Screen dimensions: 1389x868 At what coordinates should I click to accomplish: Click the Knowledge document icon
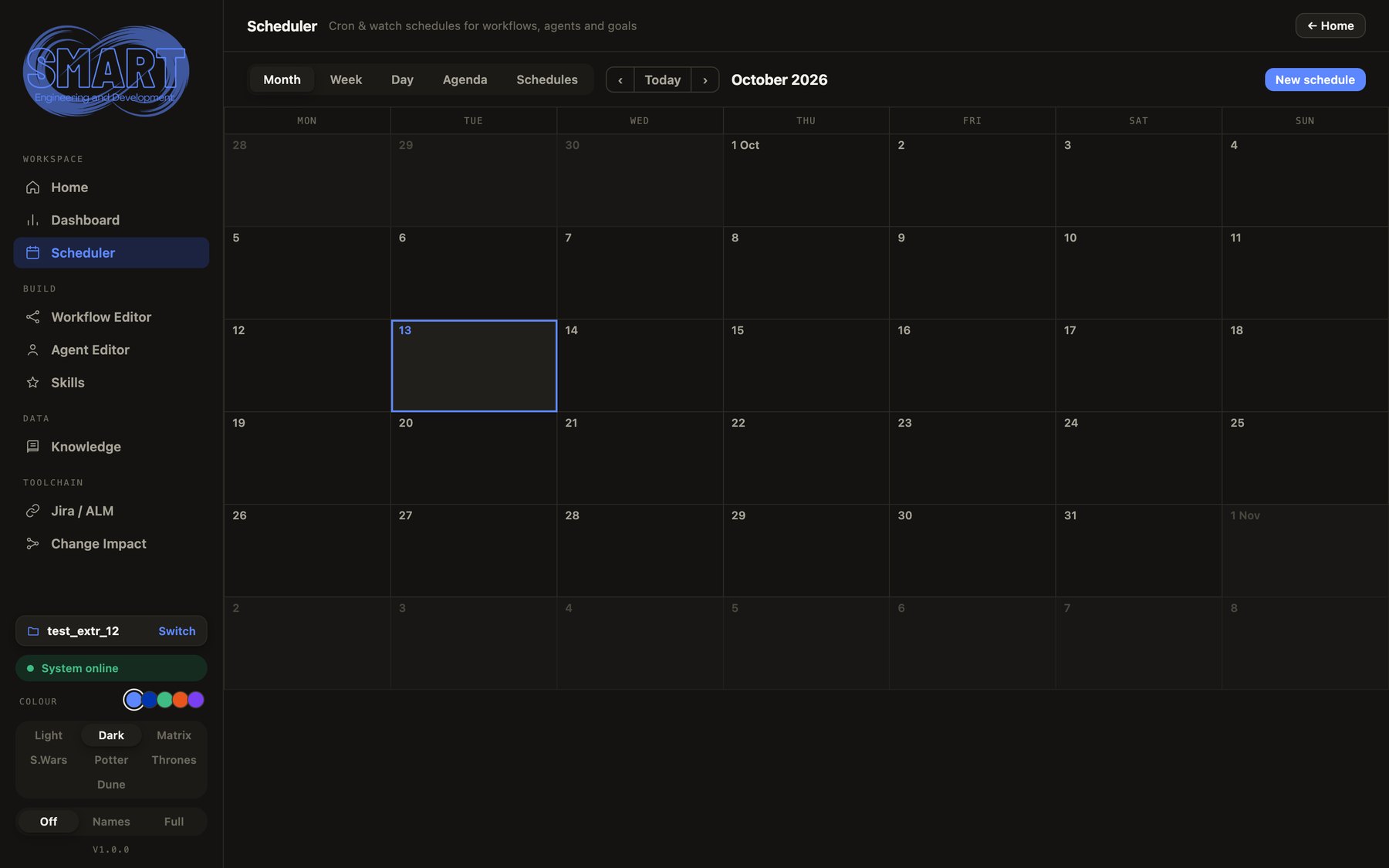coord(32,447)
